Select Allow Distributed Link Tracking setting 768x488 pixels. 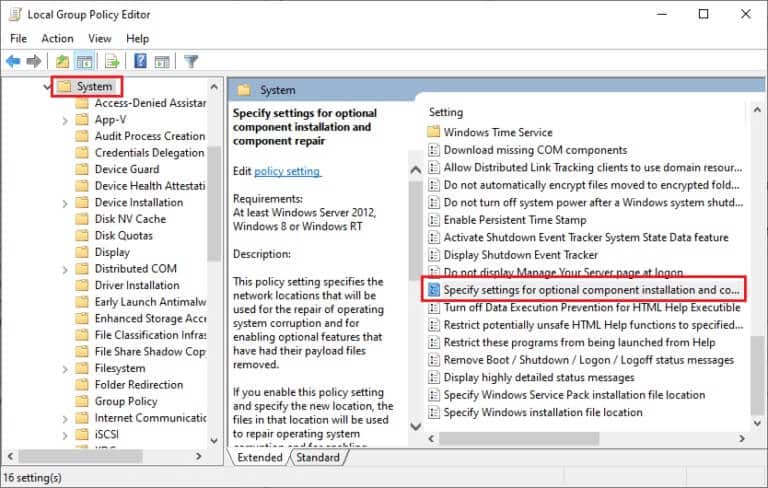coord(585,168)
